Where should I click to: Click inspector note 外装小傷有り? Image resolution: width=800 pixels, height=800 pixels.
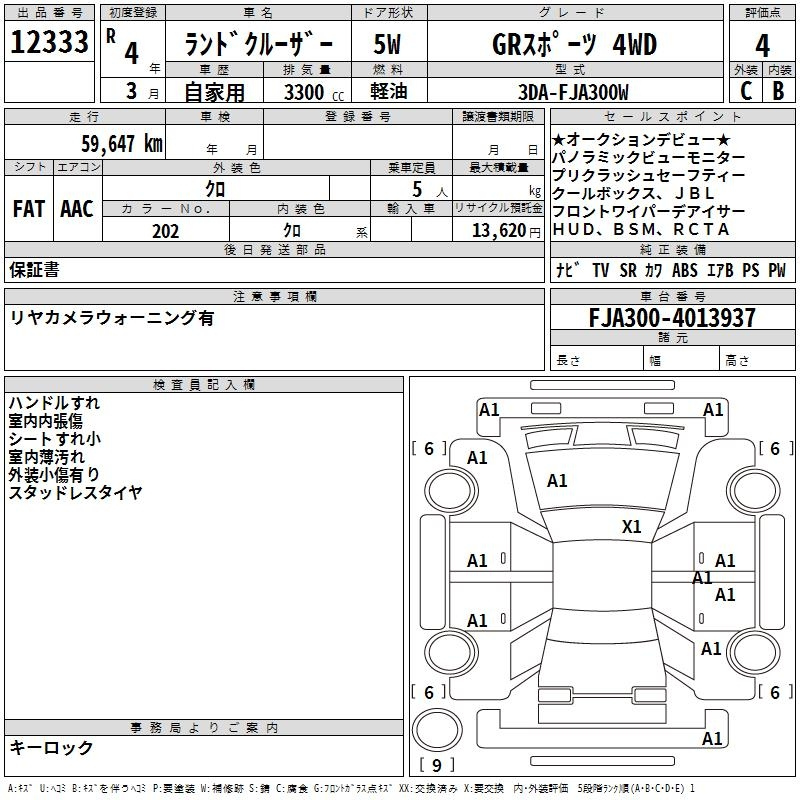[54, 474]
